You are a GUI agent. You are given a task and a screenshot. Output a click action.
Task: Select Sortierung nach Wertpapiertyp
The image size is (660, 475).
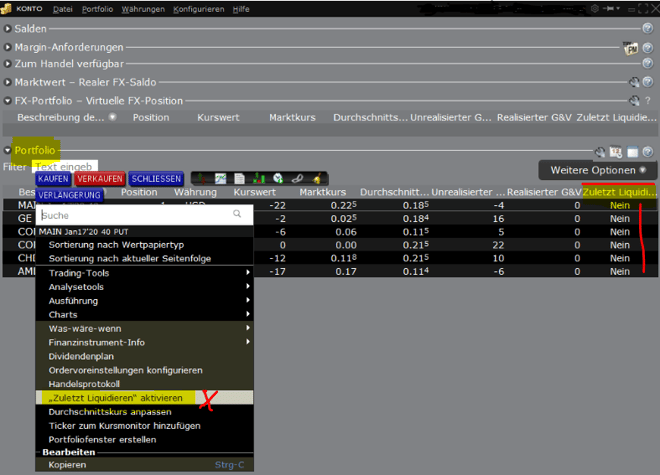(x=144, y=245)
